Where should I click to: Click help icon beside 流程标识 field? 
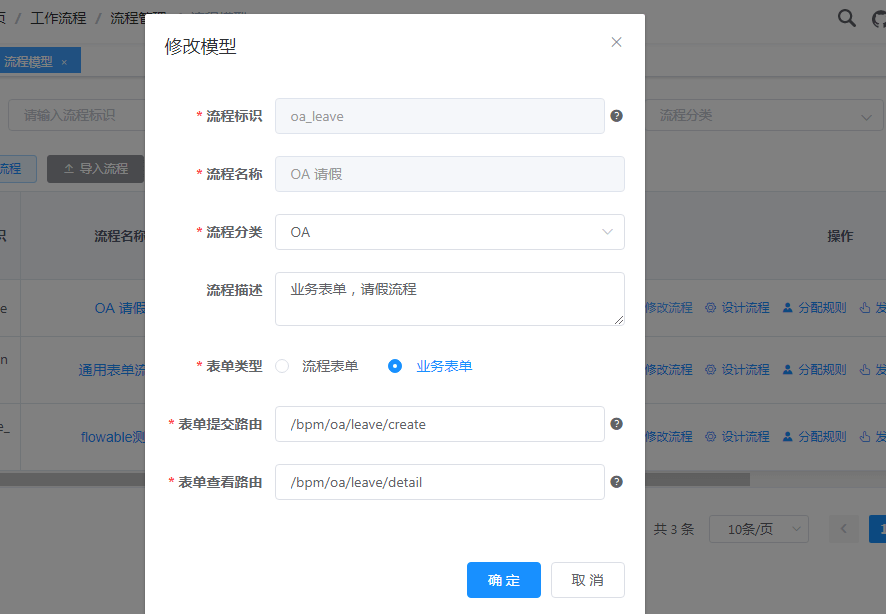pyautogui.click(x=617, y=116)
